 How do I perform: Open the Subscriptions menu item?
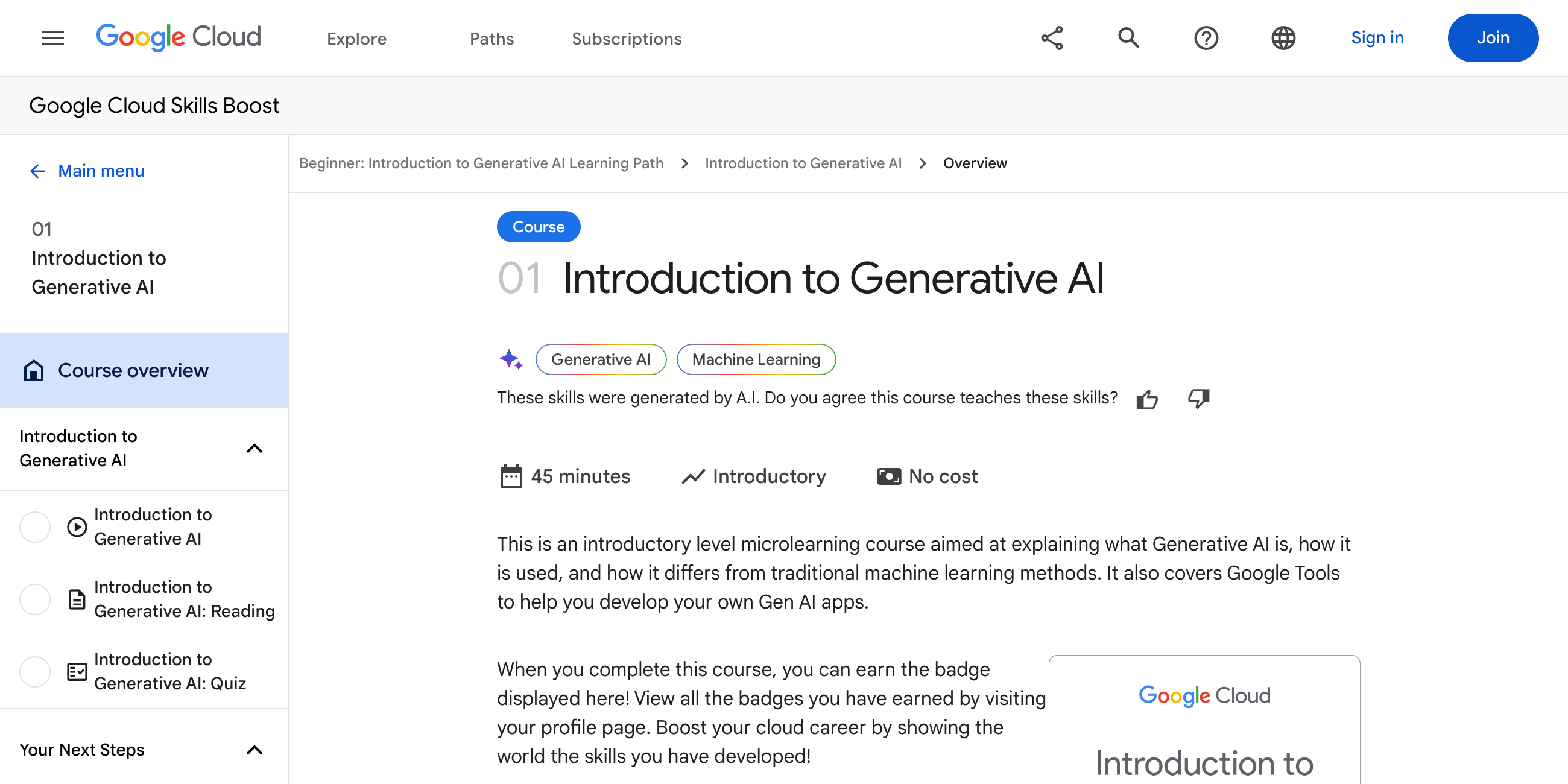tap(627, 39)
